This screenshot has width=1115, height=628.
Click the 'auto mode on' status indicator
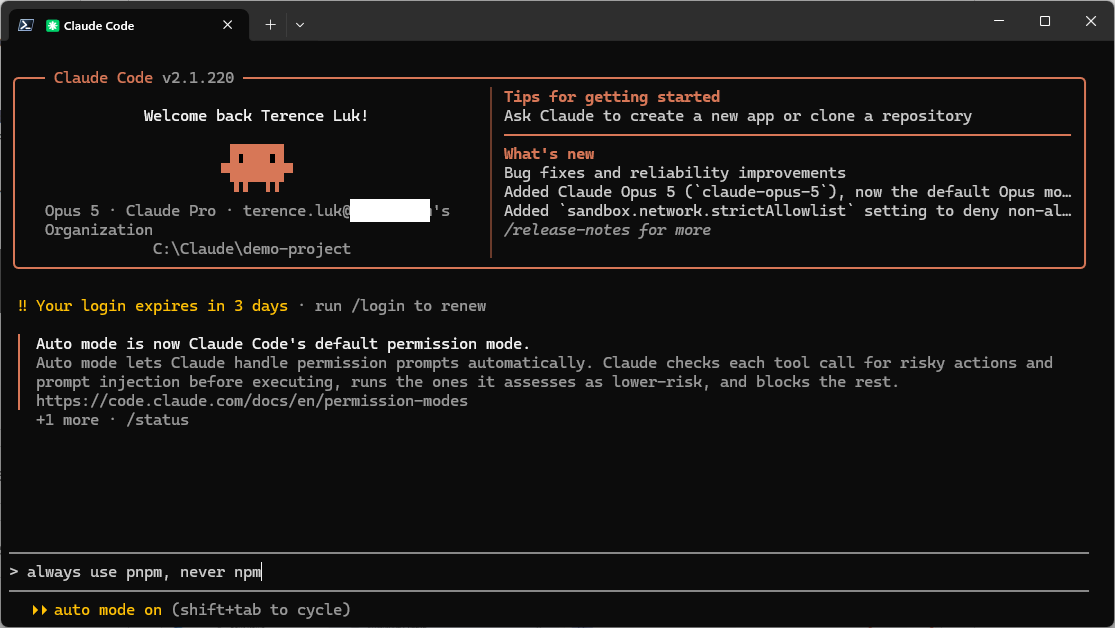coord(108,610)
